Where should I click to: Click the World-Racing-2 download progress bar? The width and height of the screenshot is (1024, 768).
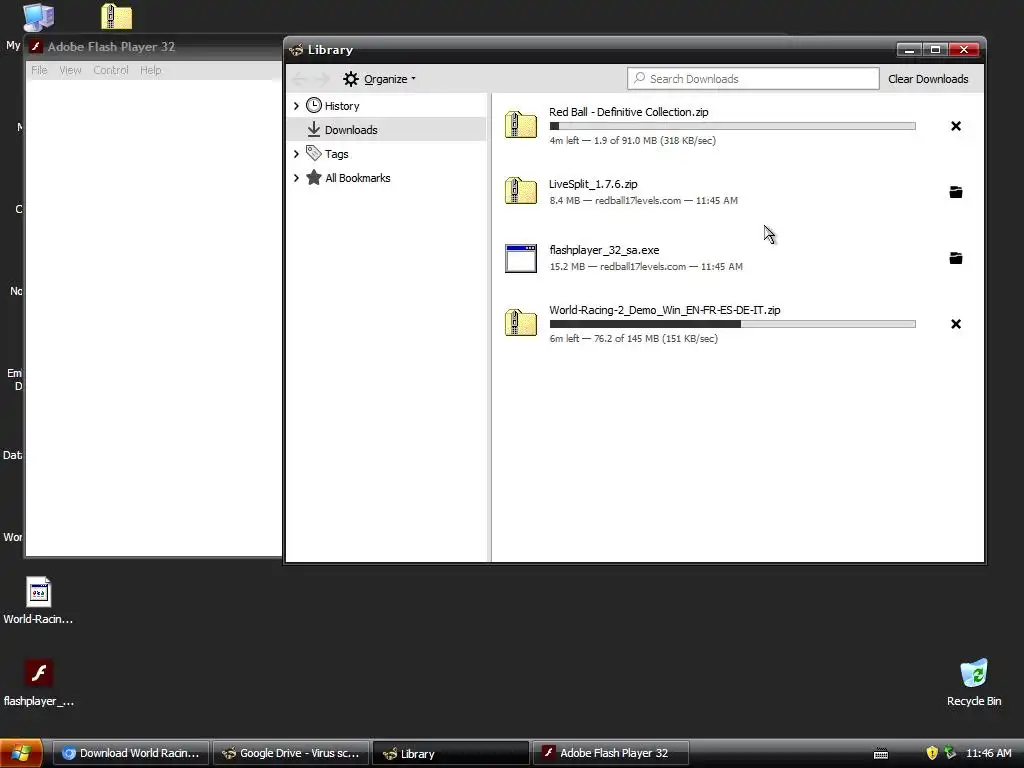click(x=732, y=324)
